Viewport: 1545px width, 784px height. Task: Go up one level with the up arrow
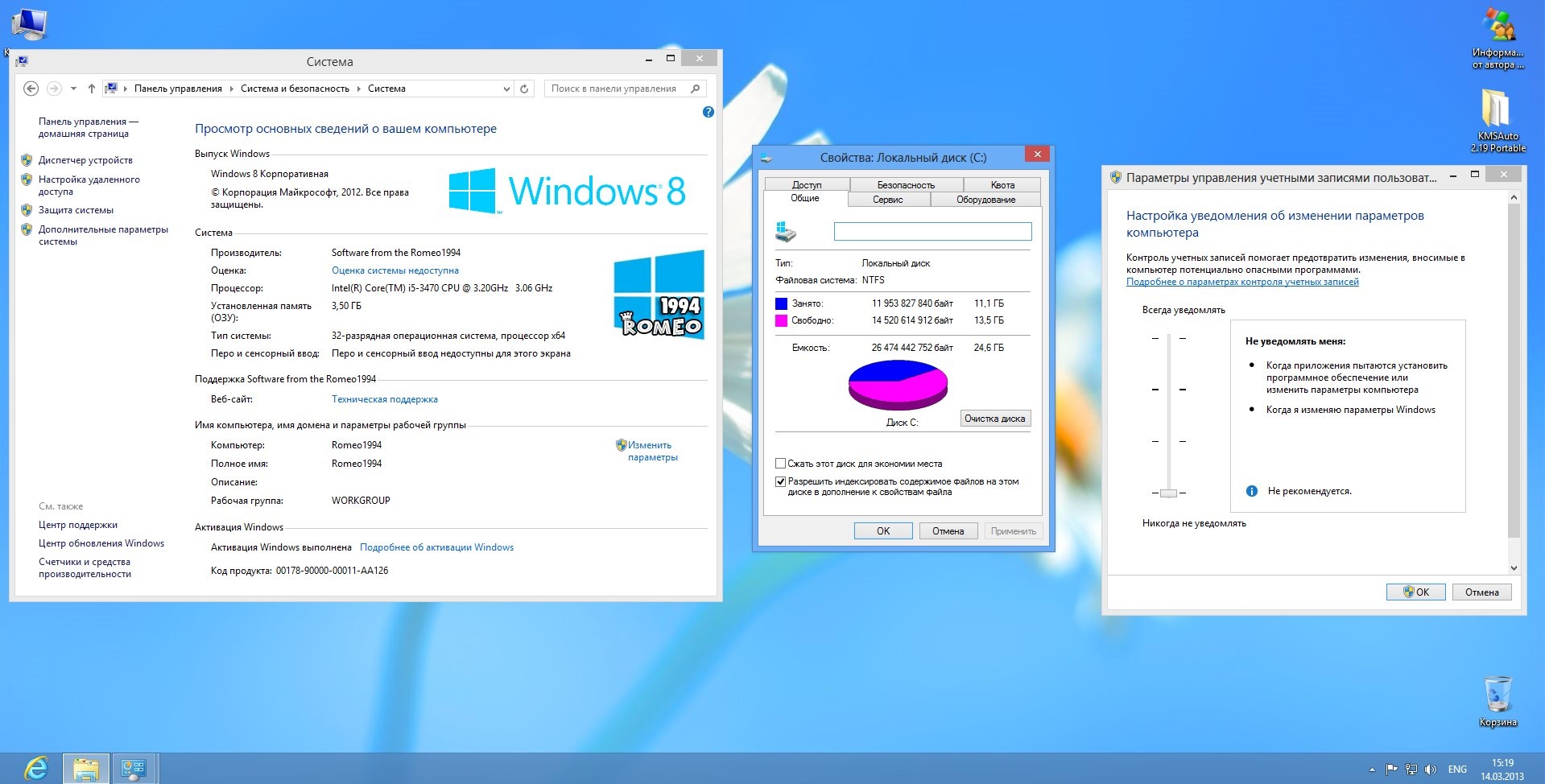point(91,89)
